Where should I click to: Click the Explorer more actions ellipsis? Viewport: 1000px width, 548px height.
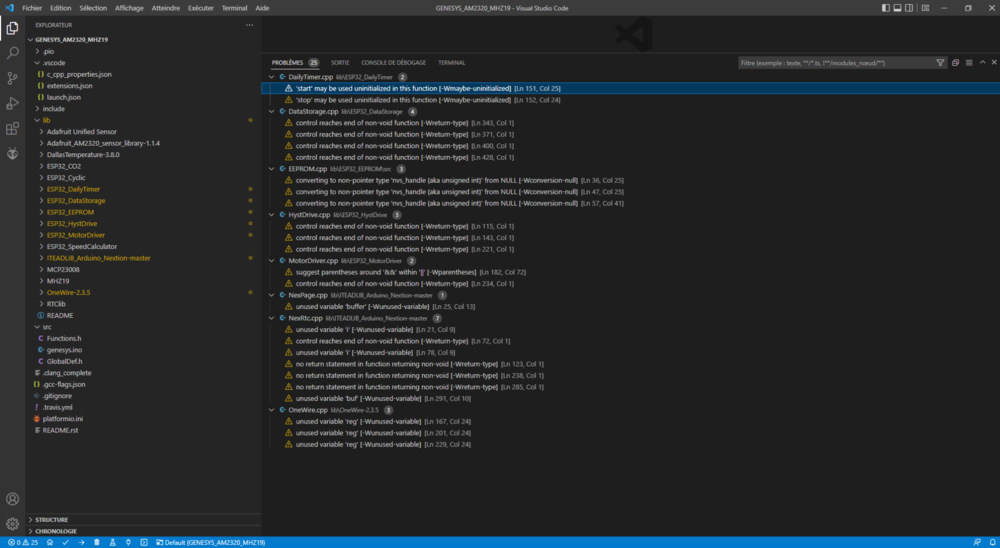(x=249, y=25)
